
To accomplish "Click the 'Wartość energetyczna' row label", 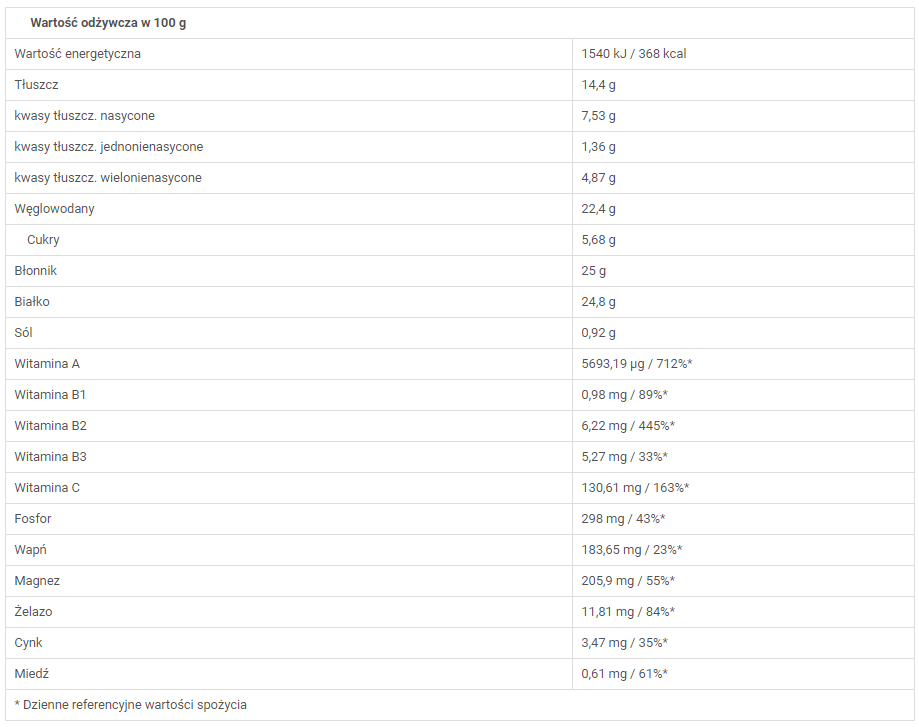I will tap(77, 54).
